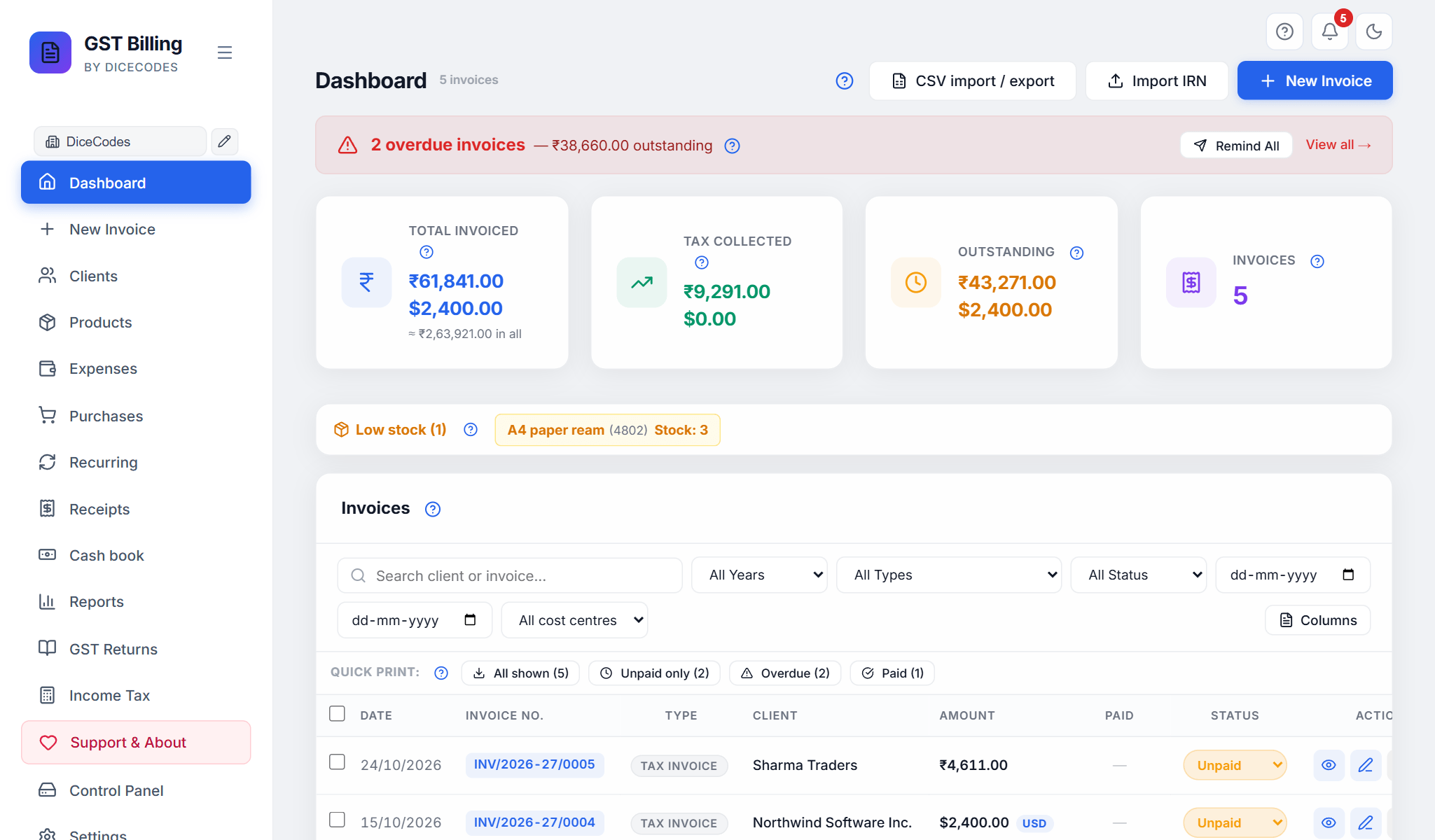1435x840 pixels.
Task: Edit invoice INV/2026-27/0004 with pencil icon
Action: 1366,822
